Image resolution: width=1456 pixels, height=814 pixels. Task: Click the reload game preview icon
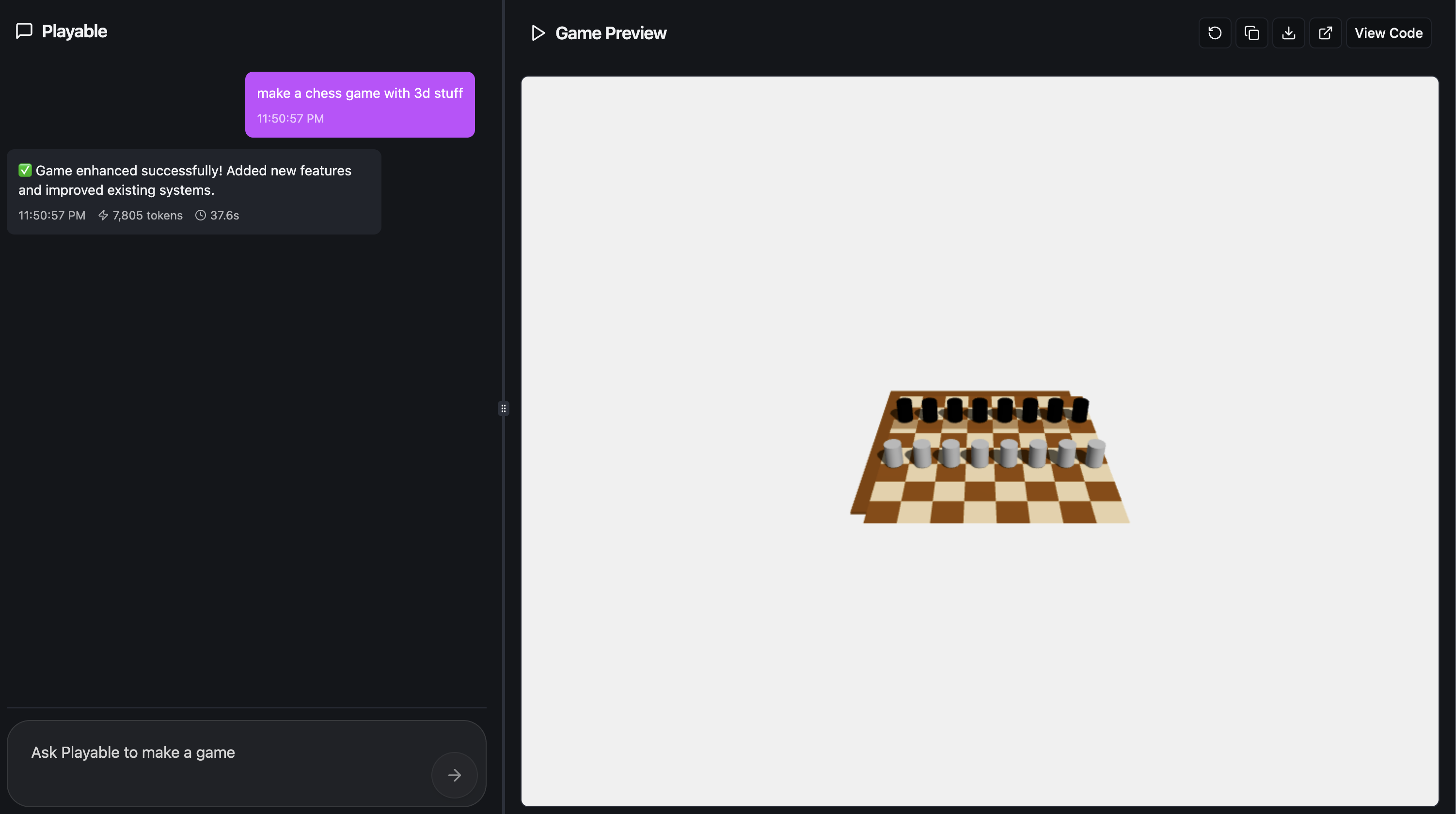(1214, 33)
